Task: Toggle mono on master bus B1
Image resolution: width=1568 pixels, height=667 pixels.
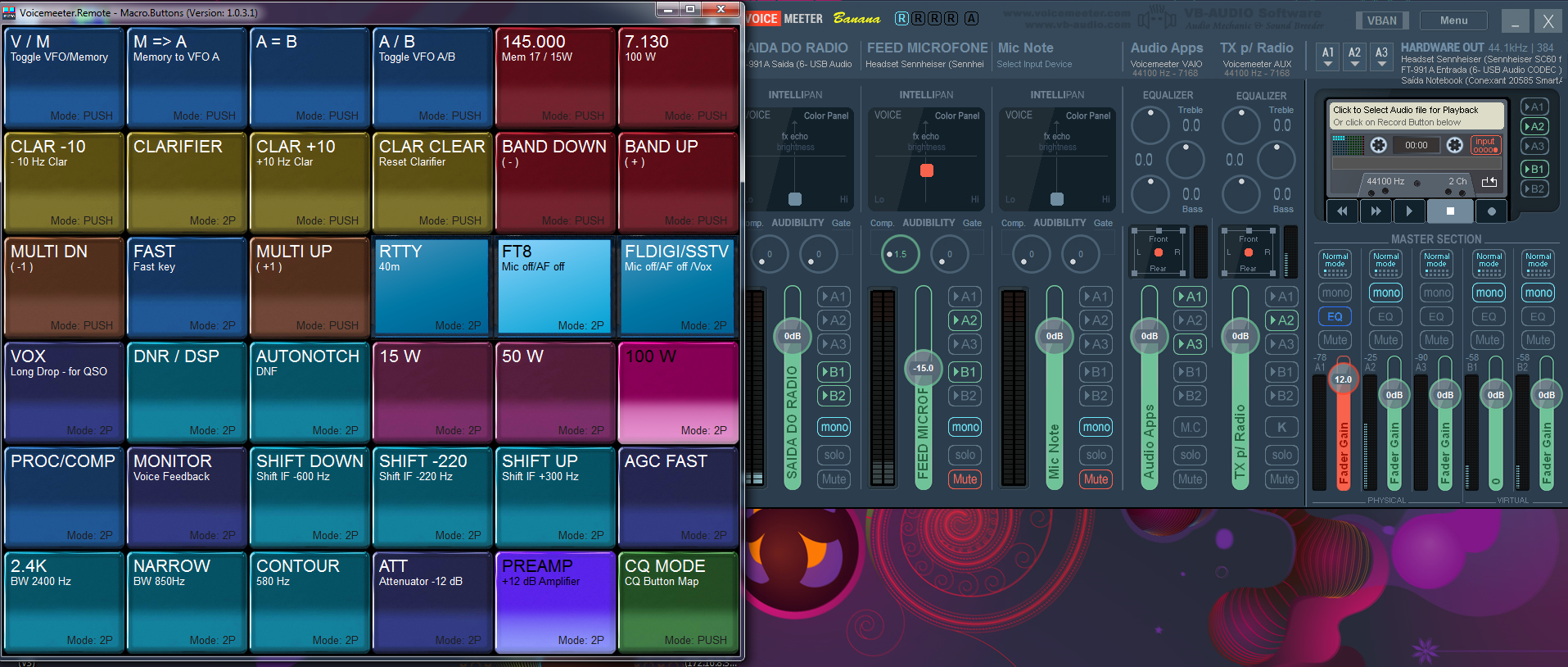Action: coord(1489,293)
